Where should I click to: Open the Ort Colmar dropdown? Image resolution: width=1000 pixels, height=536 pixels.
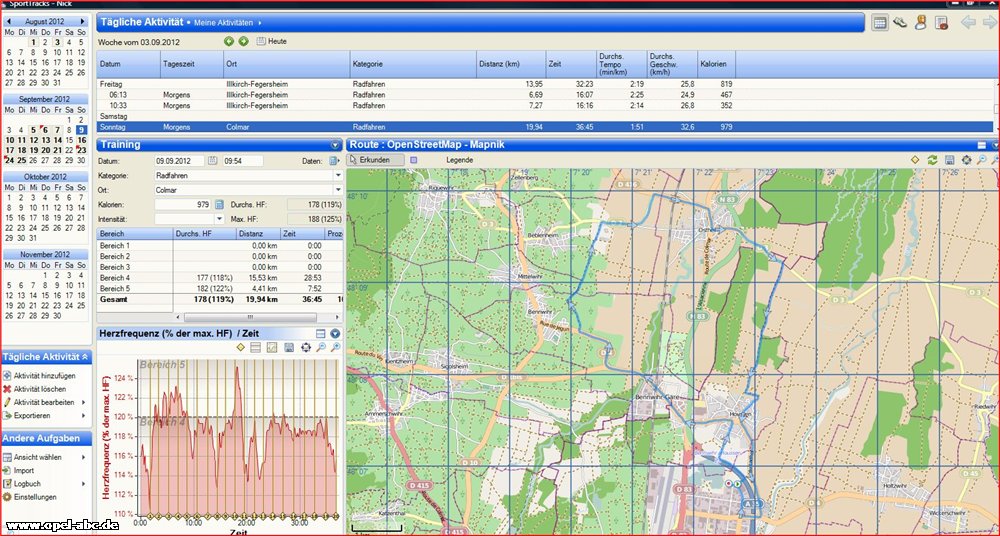click(x=338, y=190)
